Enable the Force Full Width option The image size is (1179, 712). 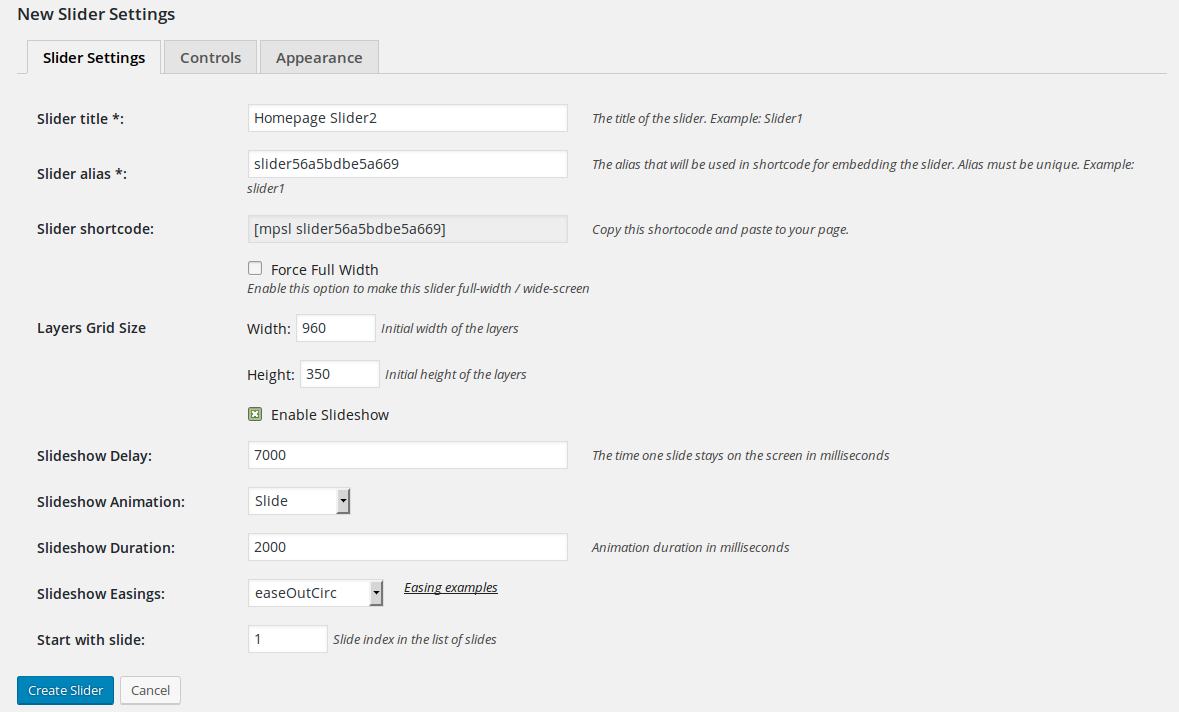pyautogui.click(x=255, y=268)
